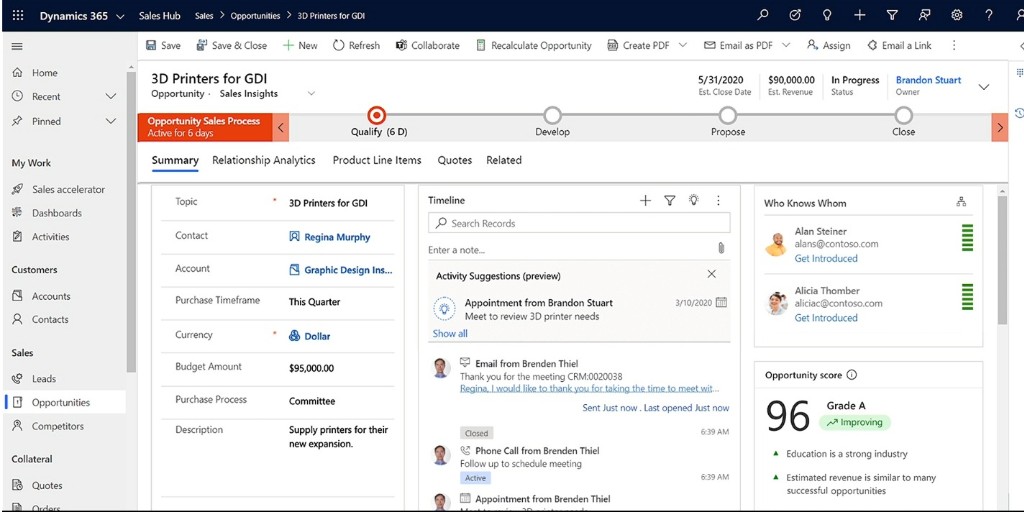This screenshot has height=512, width=1024.
Task: Open Regina Murphy contact link
Action: 337,237
